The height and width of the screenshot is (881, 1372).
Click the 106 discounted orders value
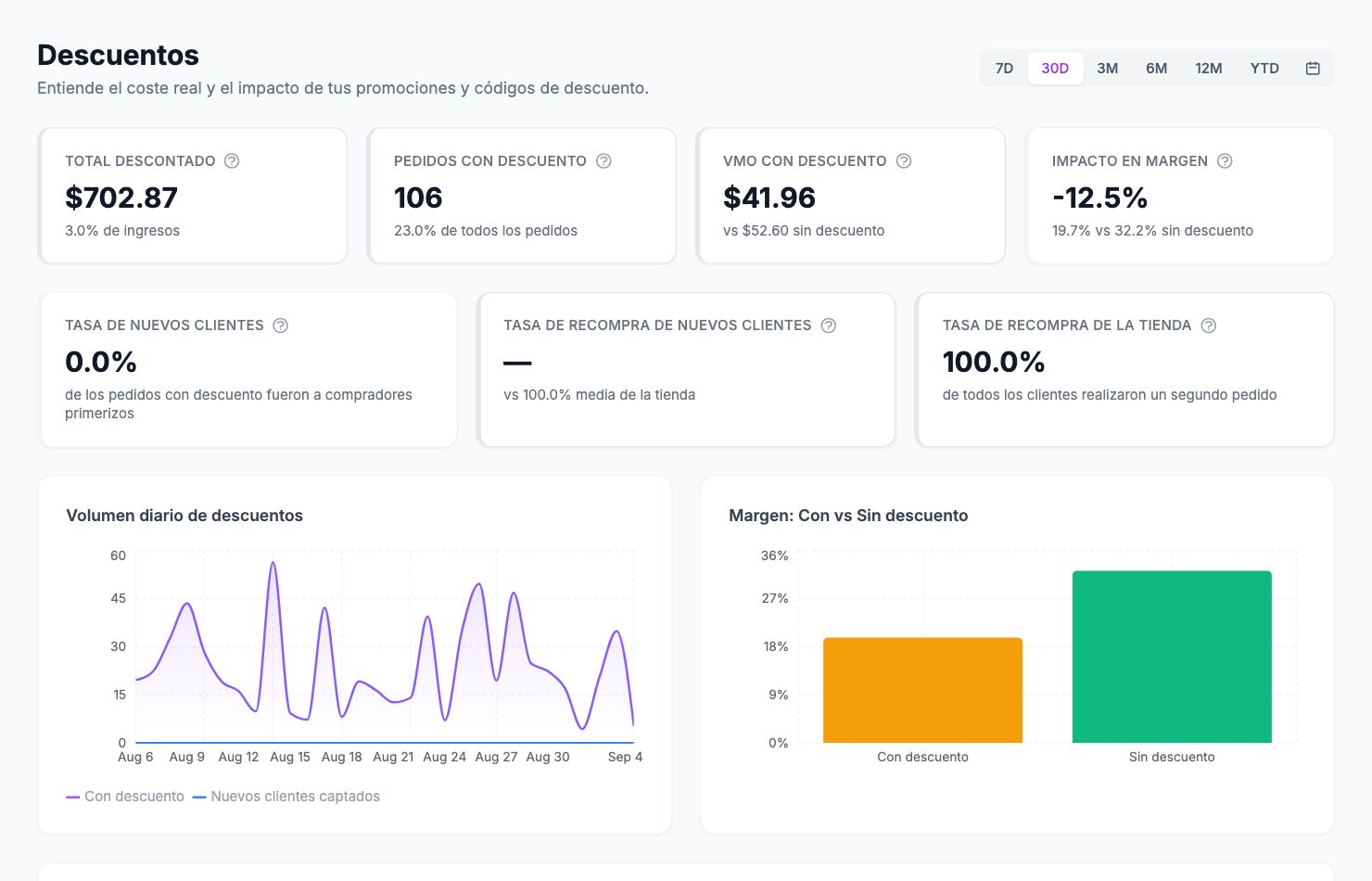(x=418, y=198)
